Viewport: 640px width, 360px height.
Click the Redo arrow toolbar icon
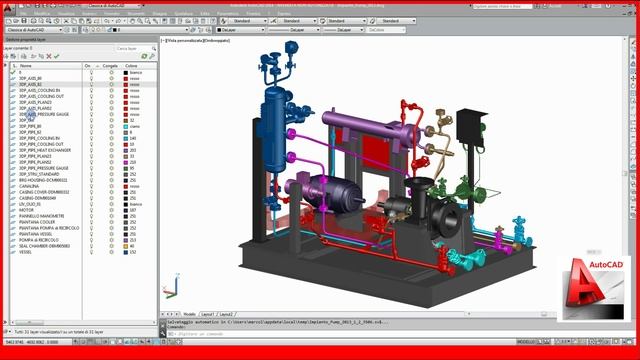pyautogui.click(x=119, y=21)
